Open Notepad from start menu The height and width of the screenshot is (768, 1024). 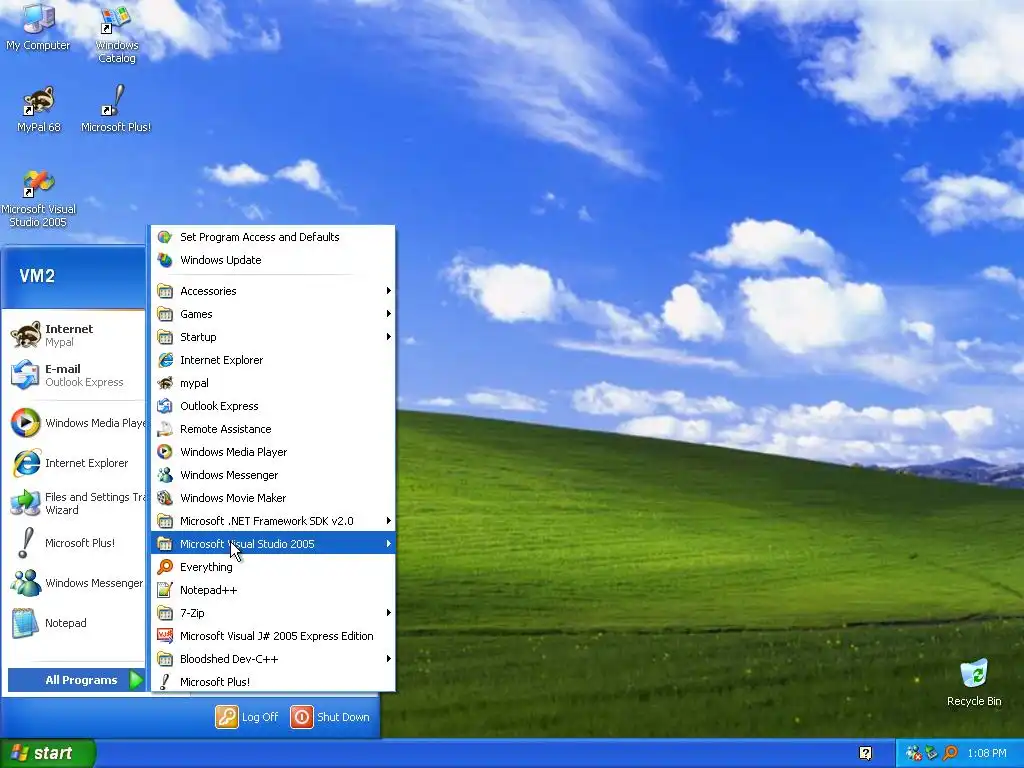tap(73, 622)
